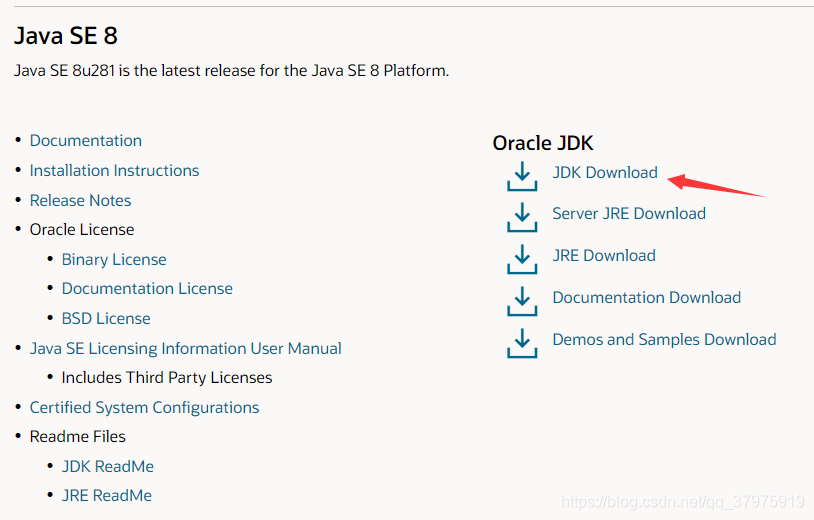Open the Documentation Download link
Screen dimensions: 814x520
pos(646,297)
